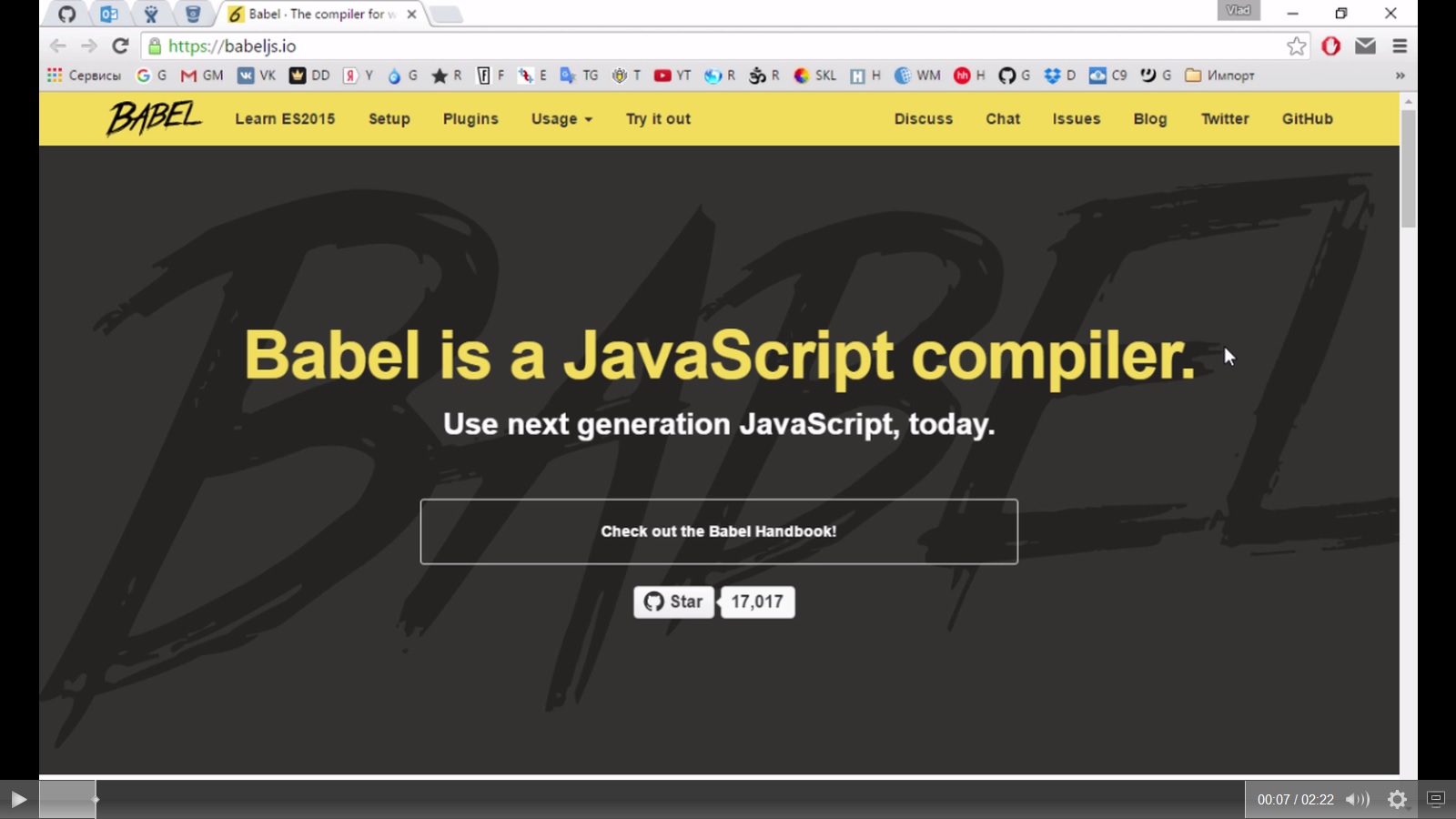Open the Chat link

point(1003,119)
